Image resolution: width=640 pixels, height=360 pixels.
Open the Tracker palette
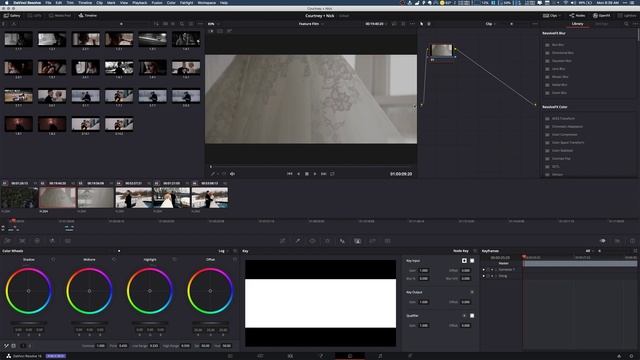tap(327, 241)
